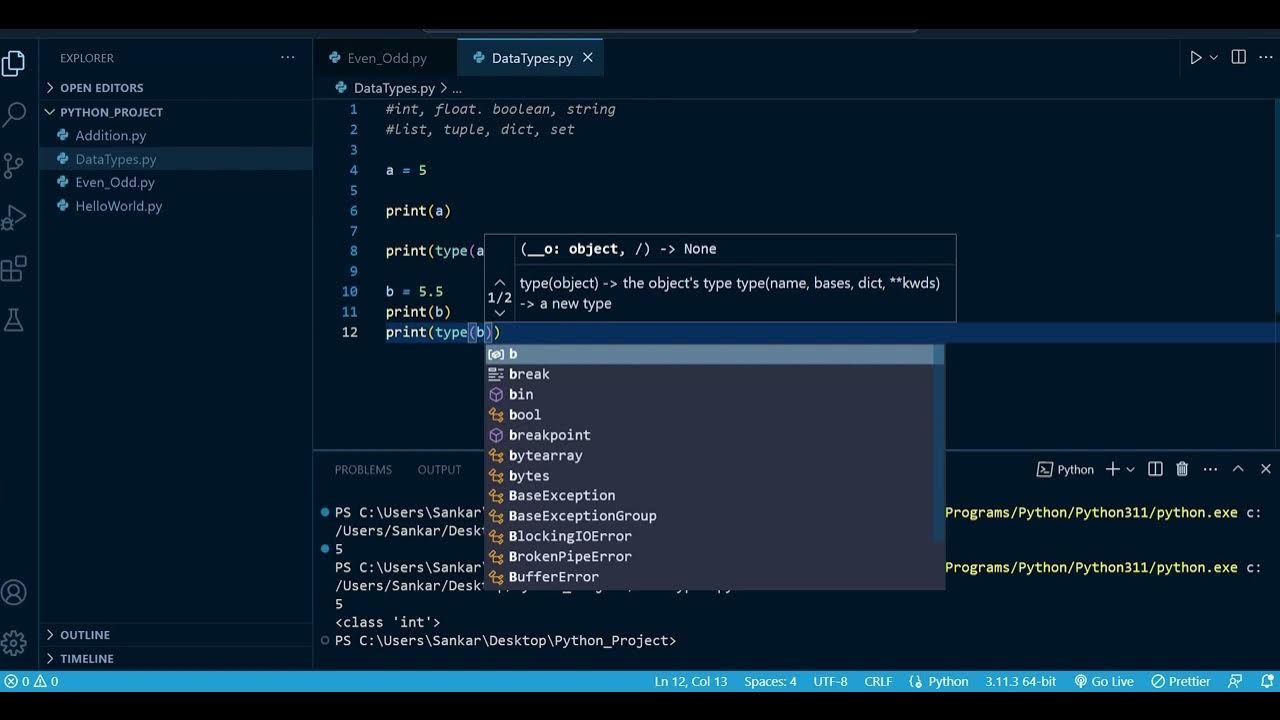
Task: Change line ending via CRLF
Action: click(878, 682)
